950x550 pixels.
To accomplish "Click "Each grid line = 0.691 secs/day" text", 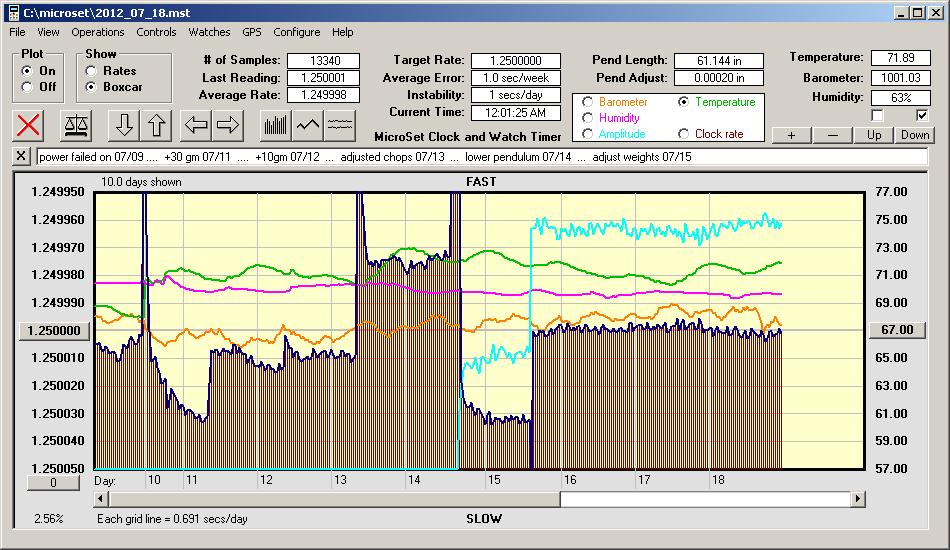I will coord(172,519).
